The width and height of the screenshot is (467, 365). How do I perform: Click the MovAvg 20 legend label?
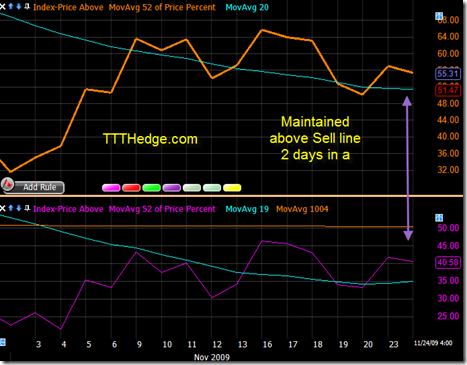(x=247, y=7)
